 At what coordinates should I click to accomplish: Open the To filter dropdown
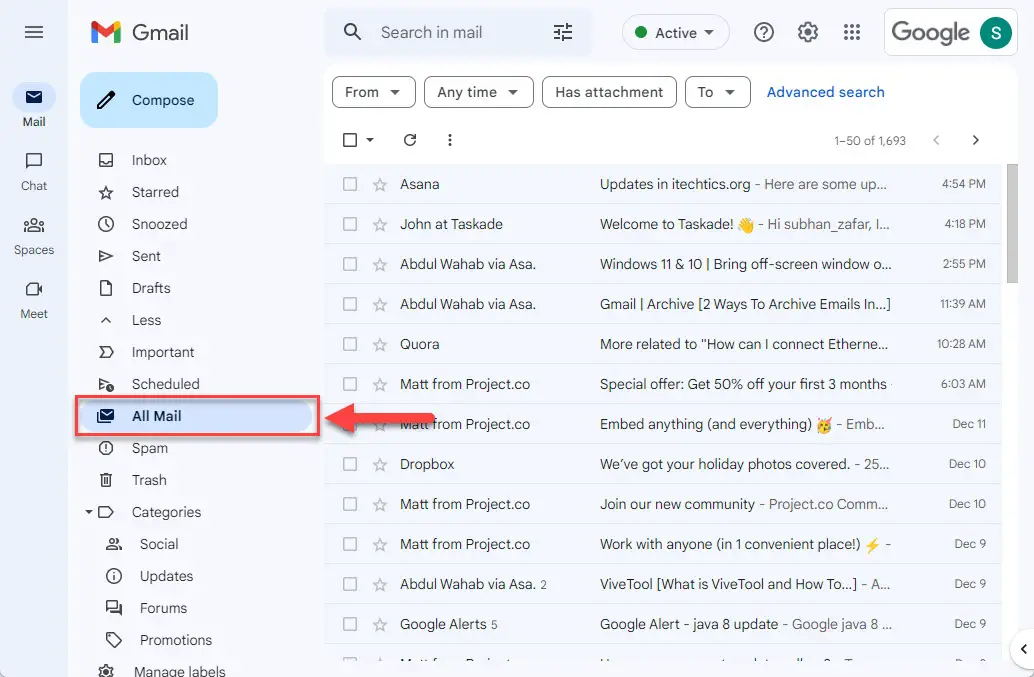717,92
